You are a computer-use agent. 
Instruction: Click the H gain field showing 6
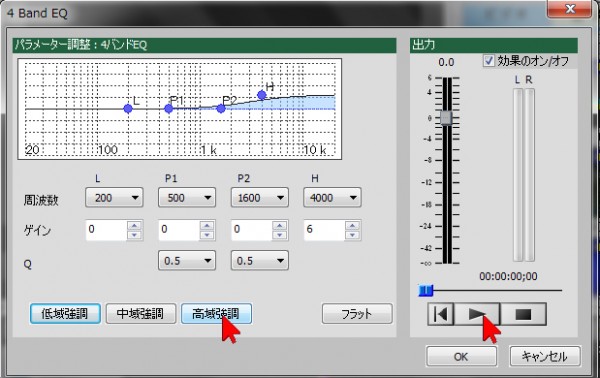click(x=324, y=230)
